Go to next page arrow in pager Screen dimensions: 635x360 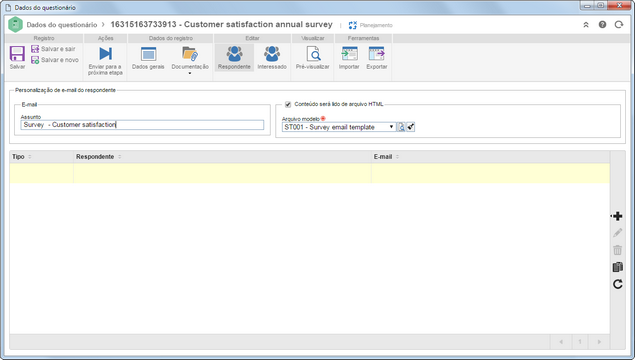pos(599,342)
